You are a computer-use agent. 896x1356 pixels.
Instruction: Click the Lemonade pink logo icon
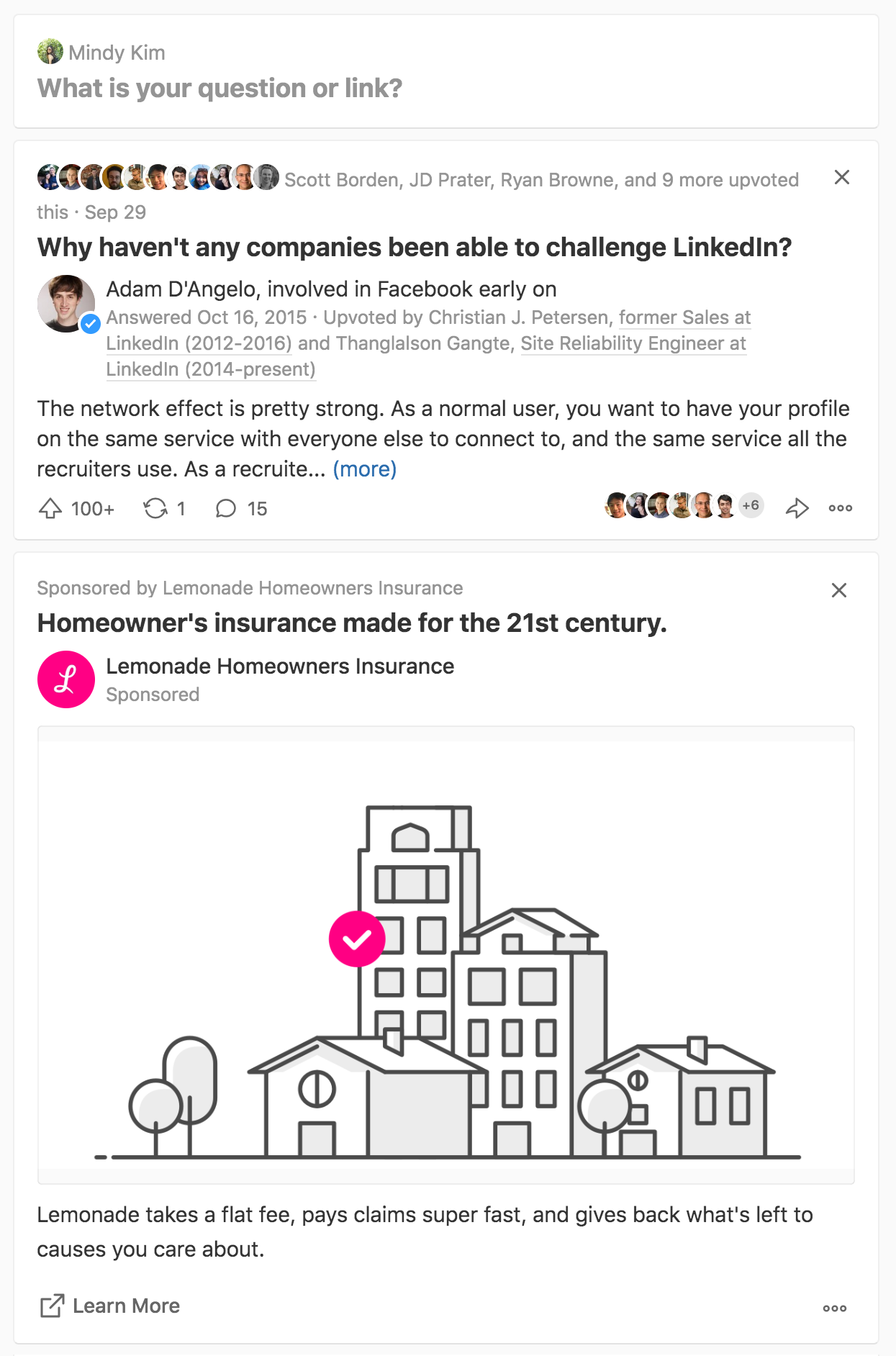coord(66,679)
